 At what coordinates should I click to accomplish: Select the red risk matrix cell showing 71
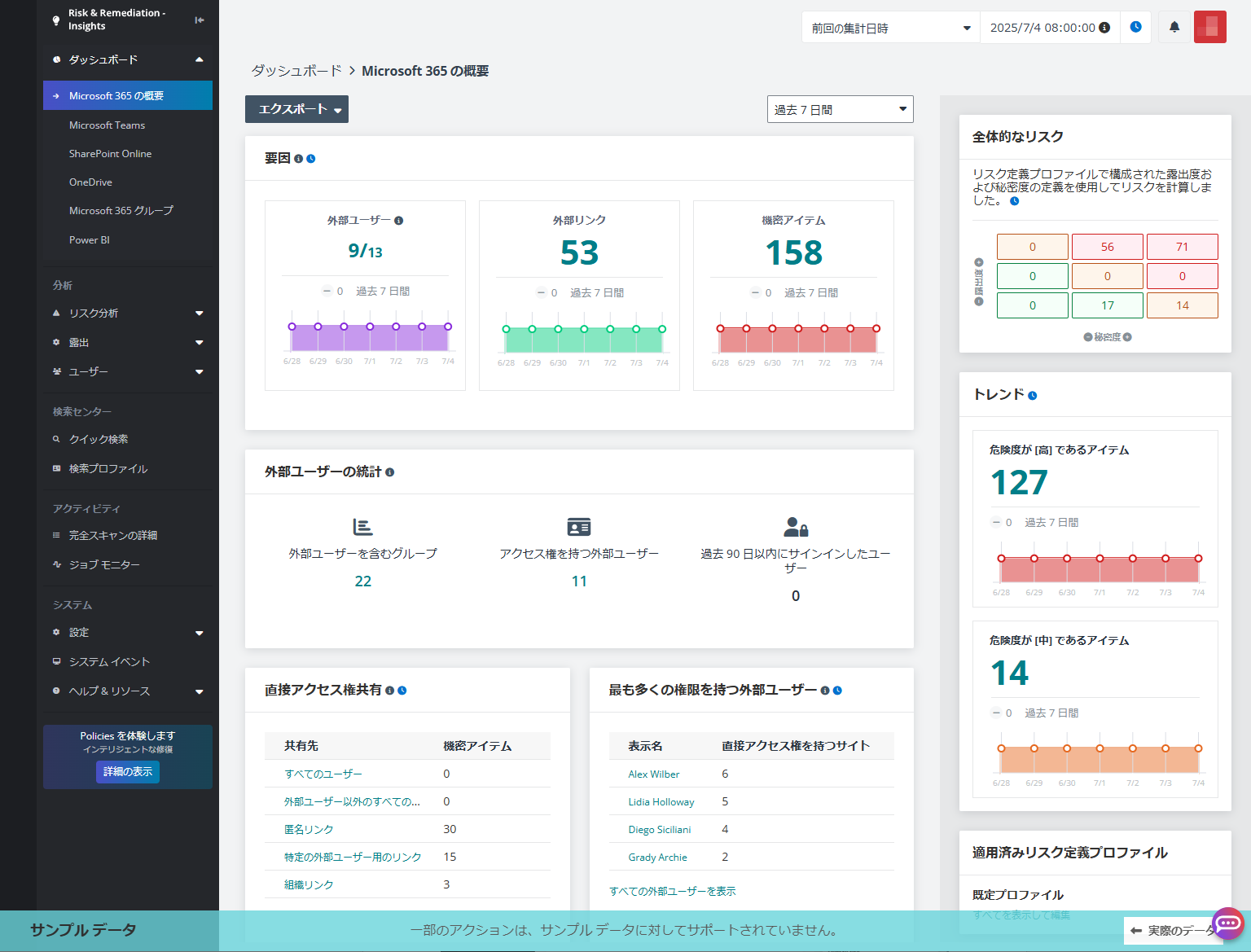1183,247
